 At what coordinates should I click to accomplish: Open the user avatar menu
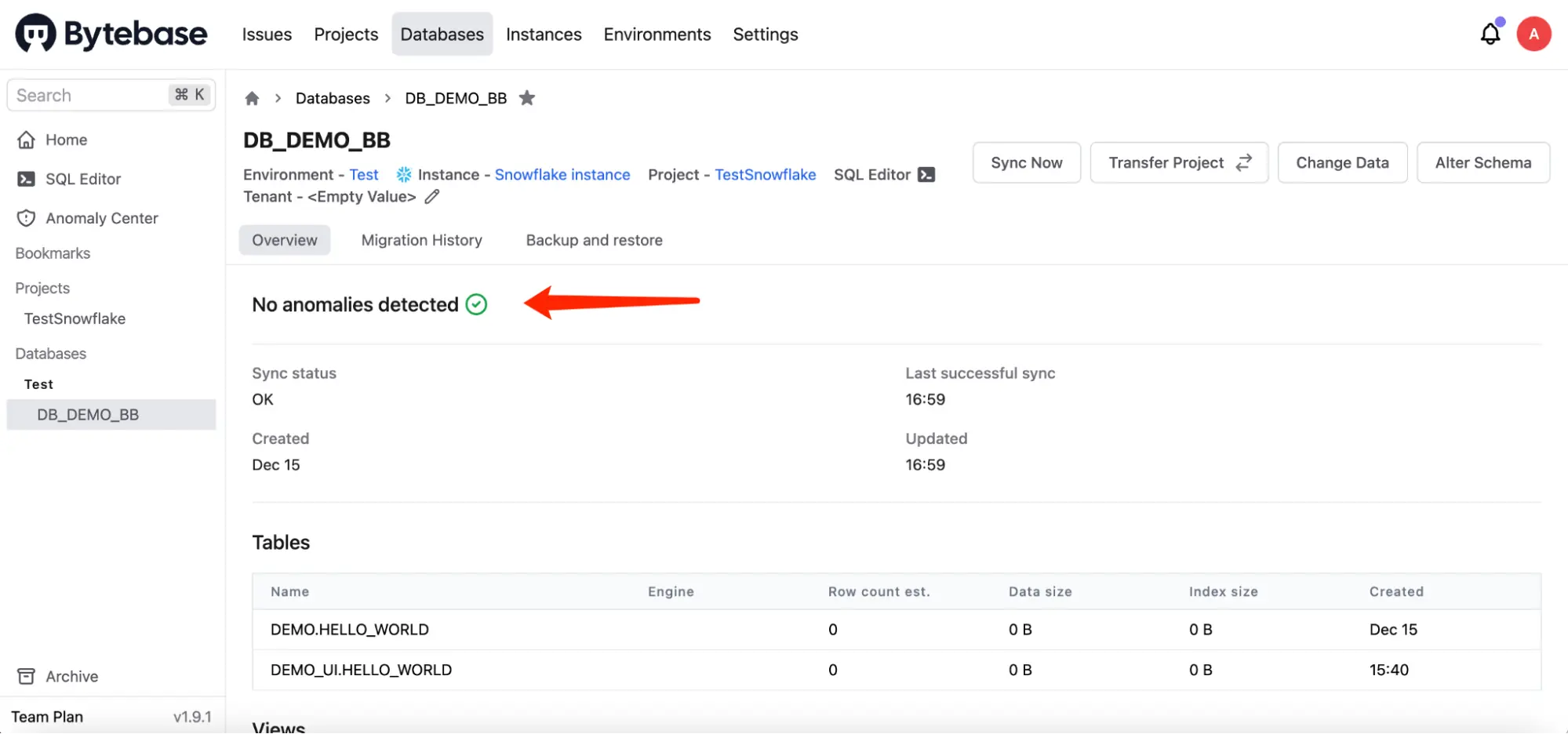[1533, 34]
